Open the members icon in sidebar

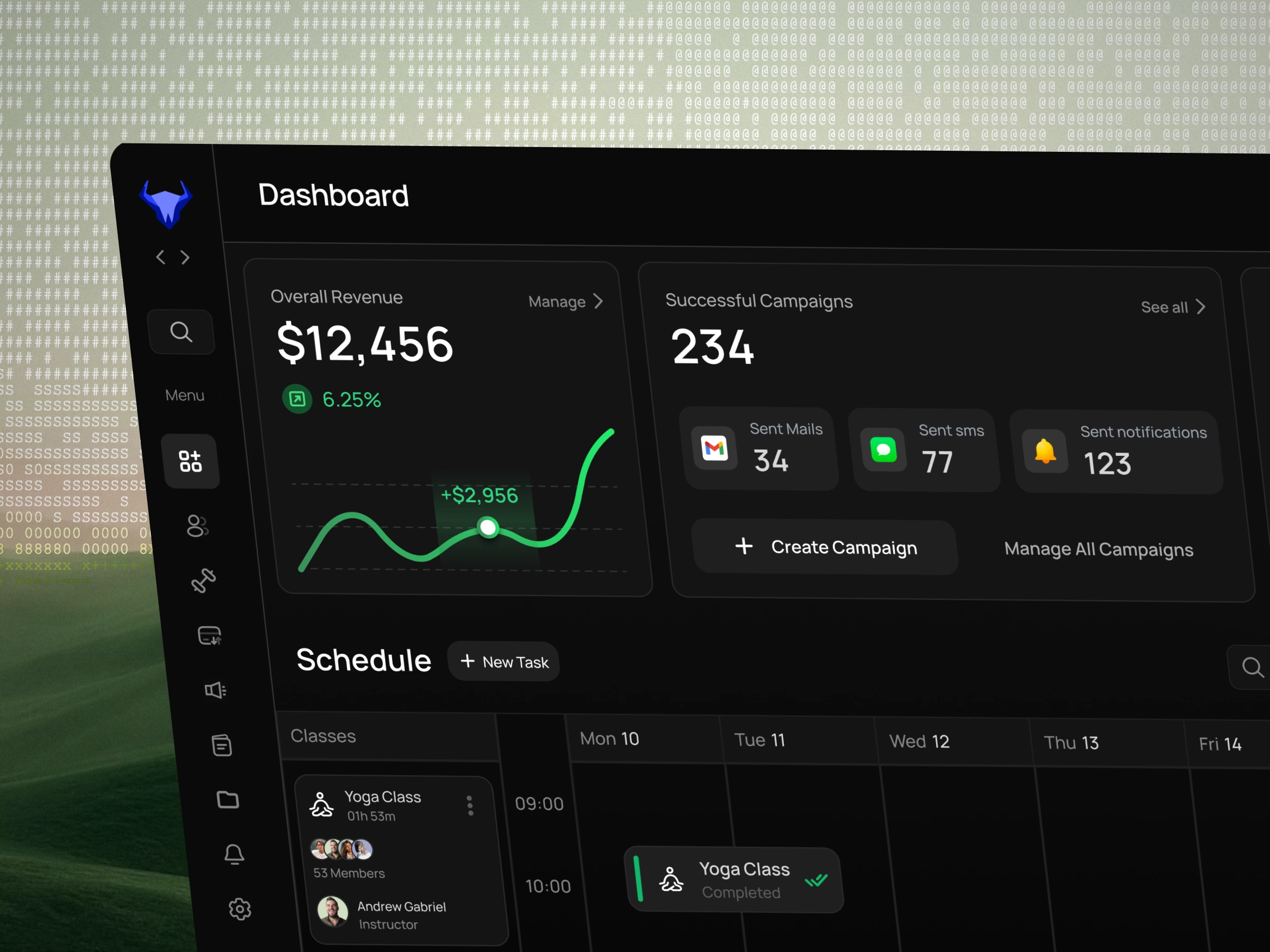(x=197, y=526)
